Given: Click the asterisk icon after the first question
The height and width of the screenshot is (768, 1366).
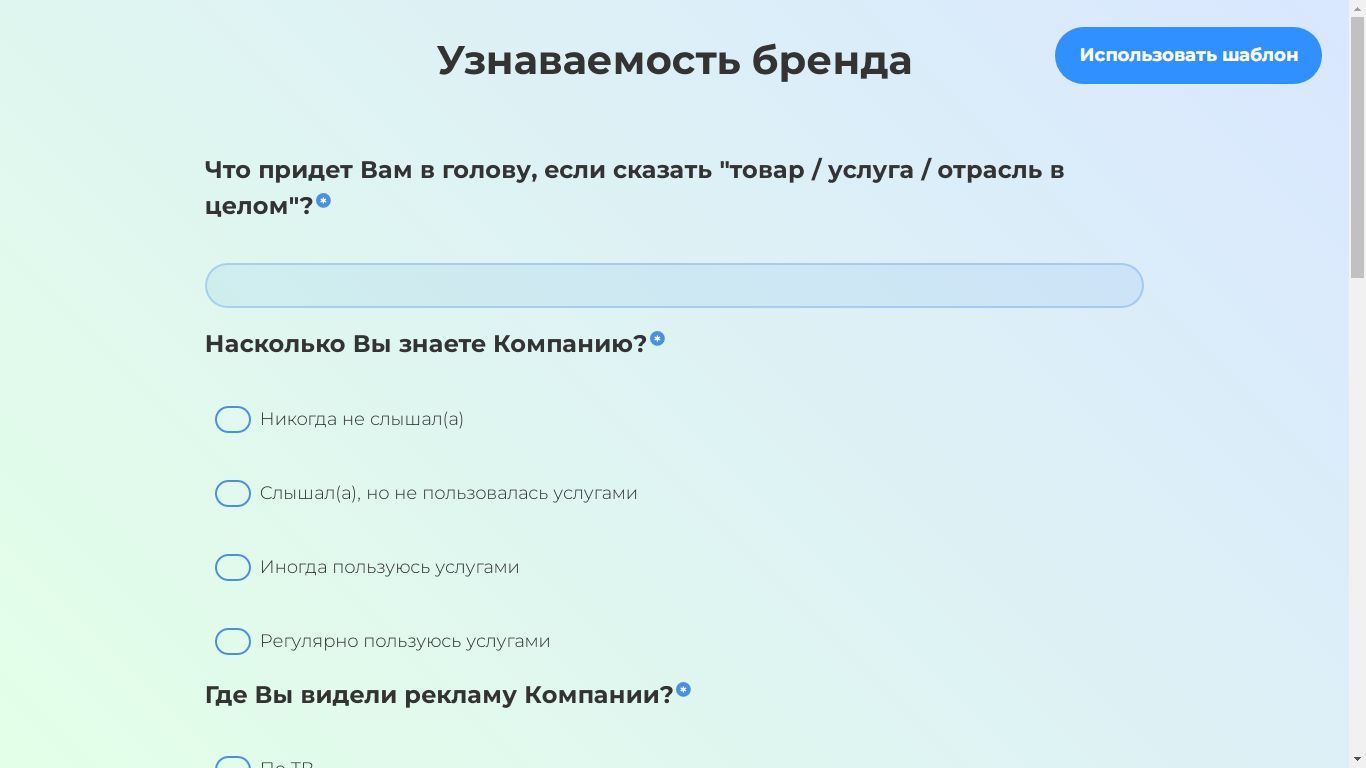Looking at the screenshot, I should click(x=322, y=200).
